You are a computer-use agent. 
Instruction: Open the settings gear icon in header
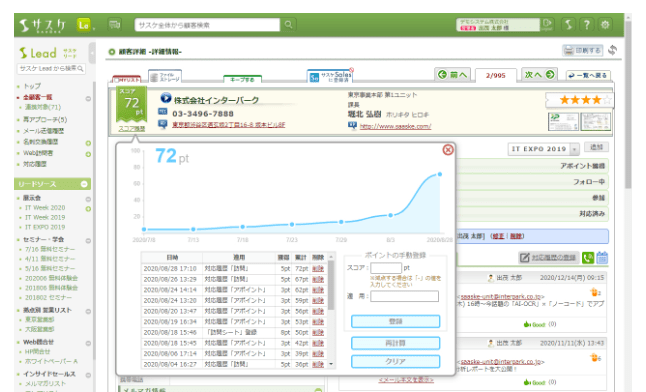[605, 25]
